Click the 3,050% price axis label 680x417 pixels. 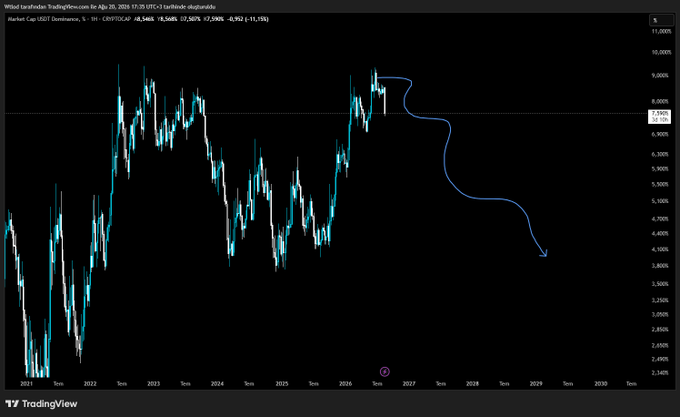(660, 315)
